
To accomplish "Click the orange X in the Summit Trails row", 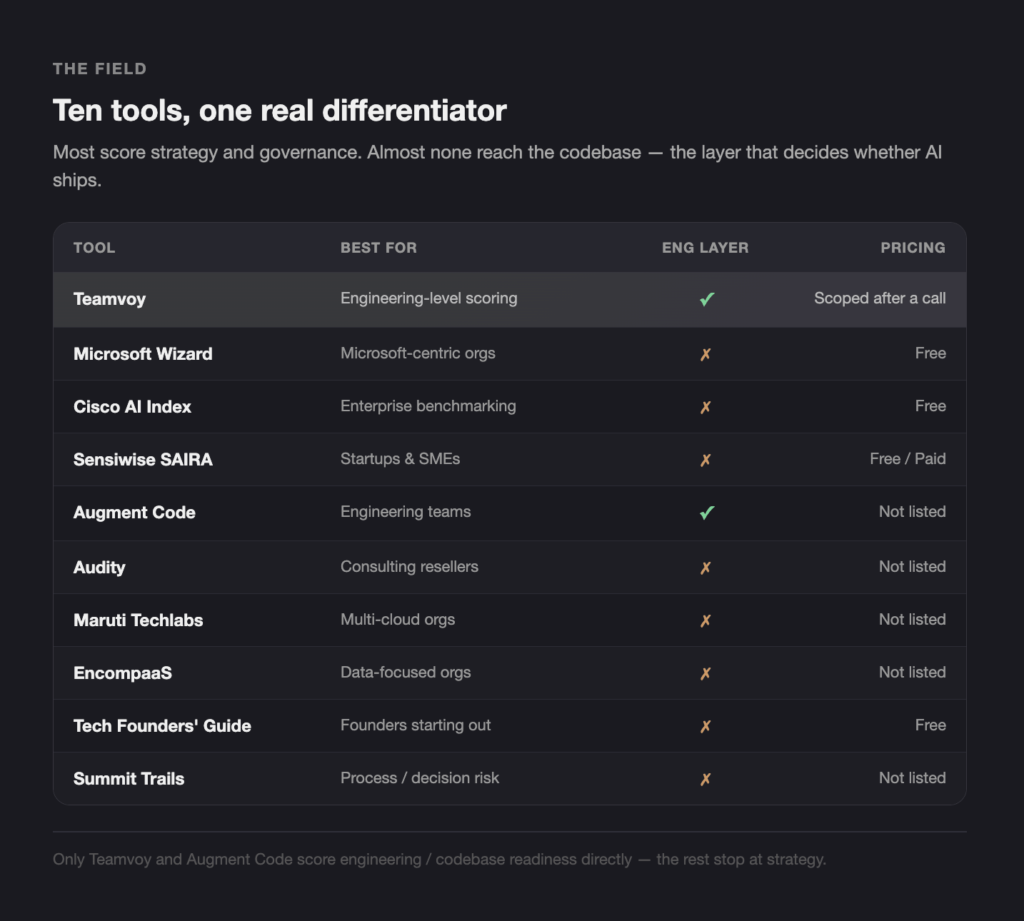I will click(705, 779).
